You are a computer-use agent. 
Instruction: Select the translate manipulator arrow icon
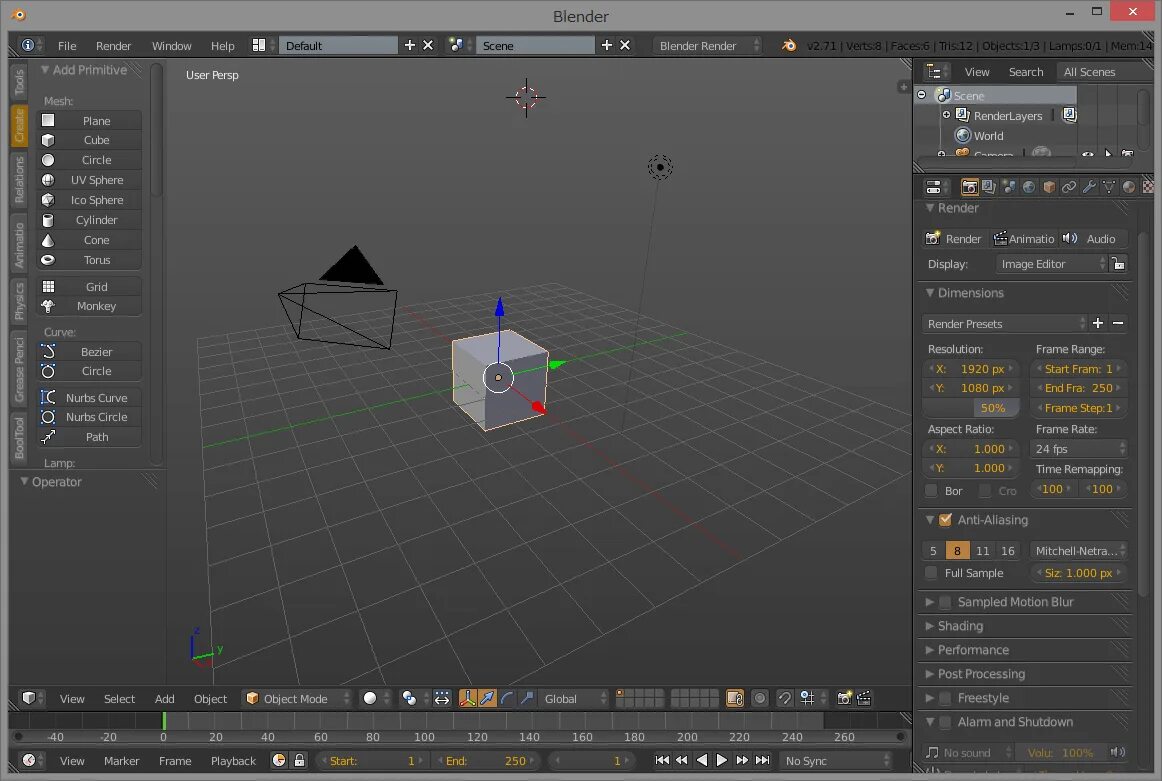point(487,698)
